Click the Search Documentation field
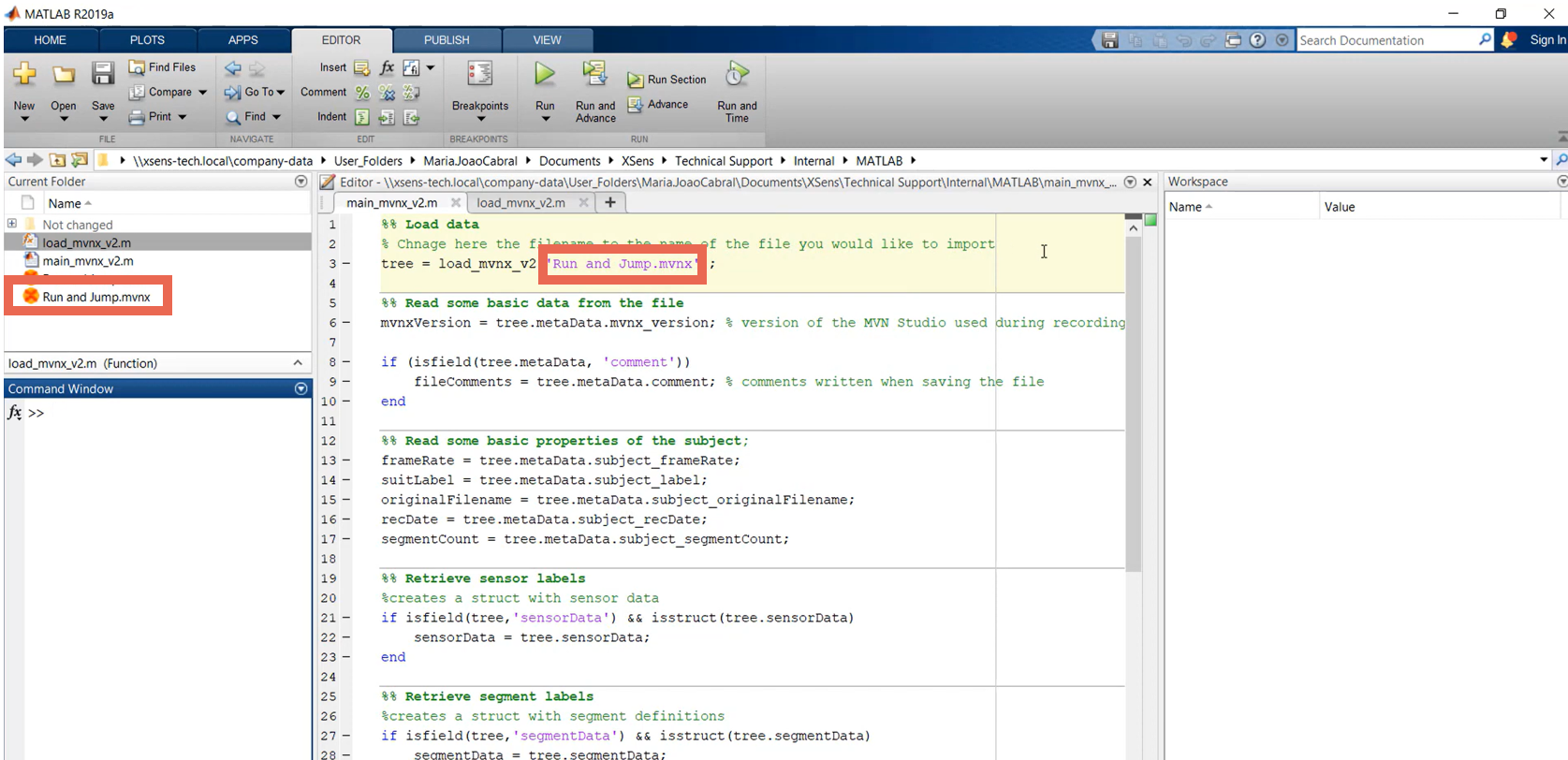The width and height of the screenshot is (1568, 760). point(1385,40)
